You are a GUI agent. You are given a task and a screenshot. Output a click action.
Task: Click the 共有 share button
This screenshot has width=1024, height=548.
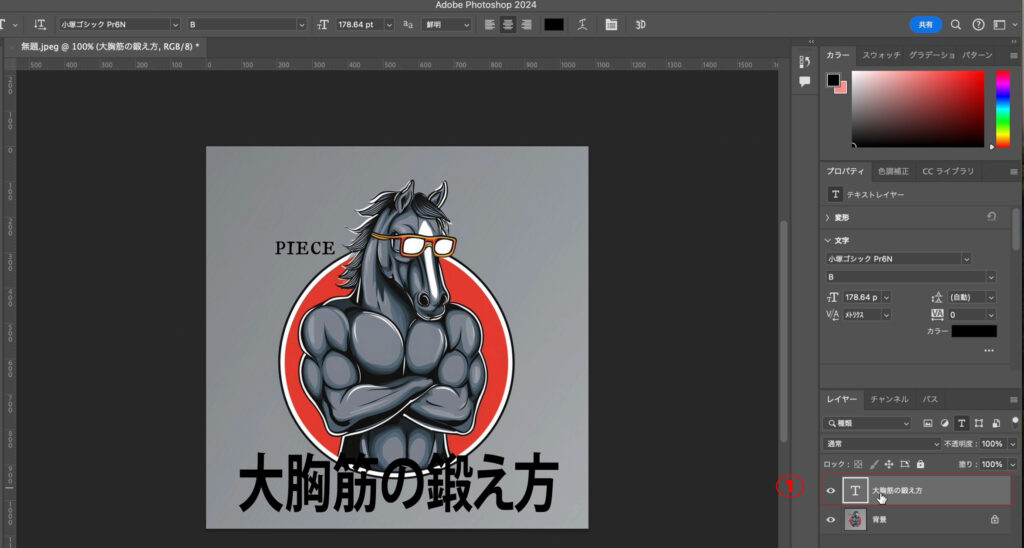pos(925,25)
